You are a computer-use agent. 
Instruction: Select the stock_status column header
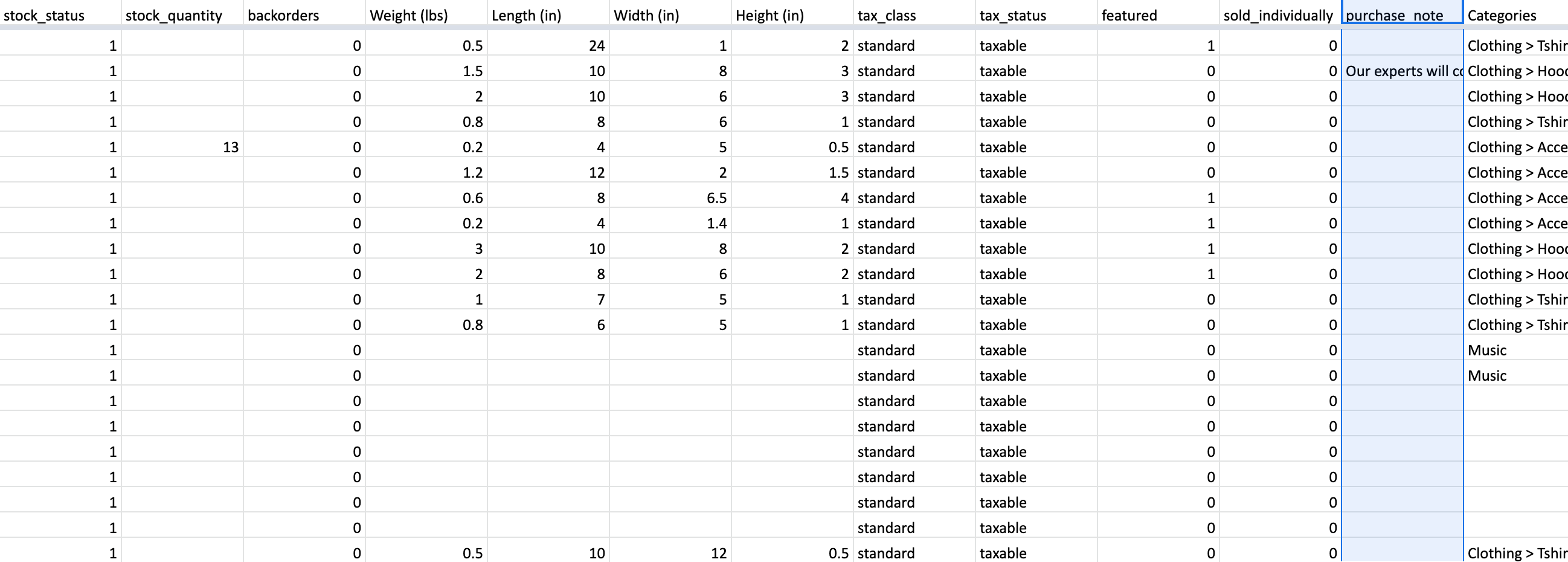click(x=60, y=15)
